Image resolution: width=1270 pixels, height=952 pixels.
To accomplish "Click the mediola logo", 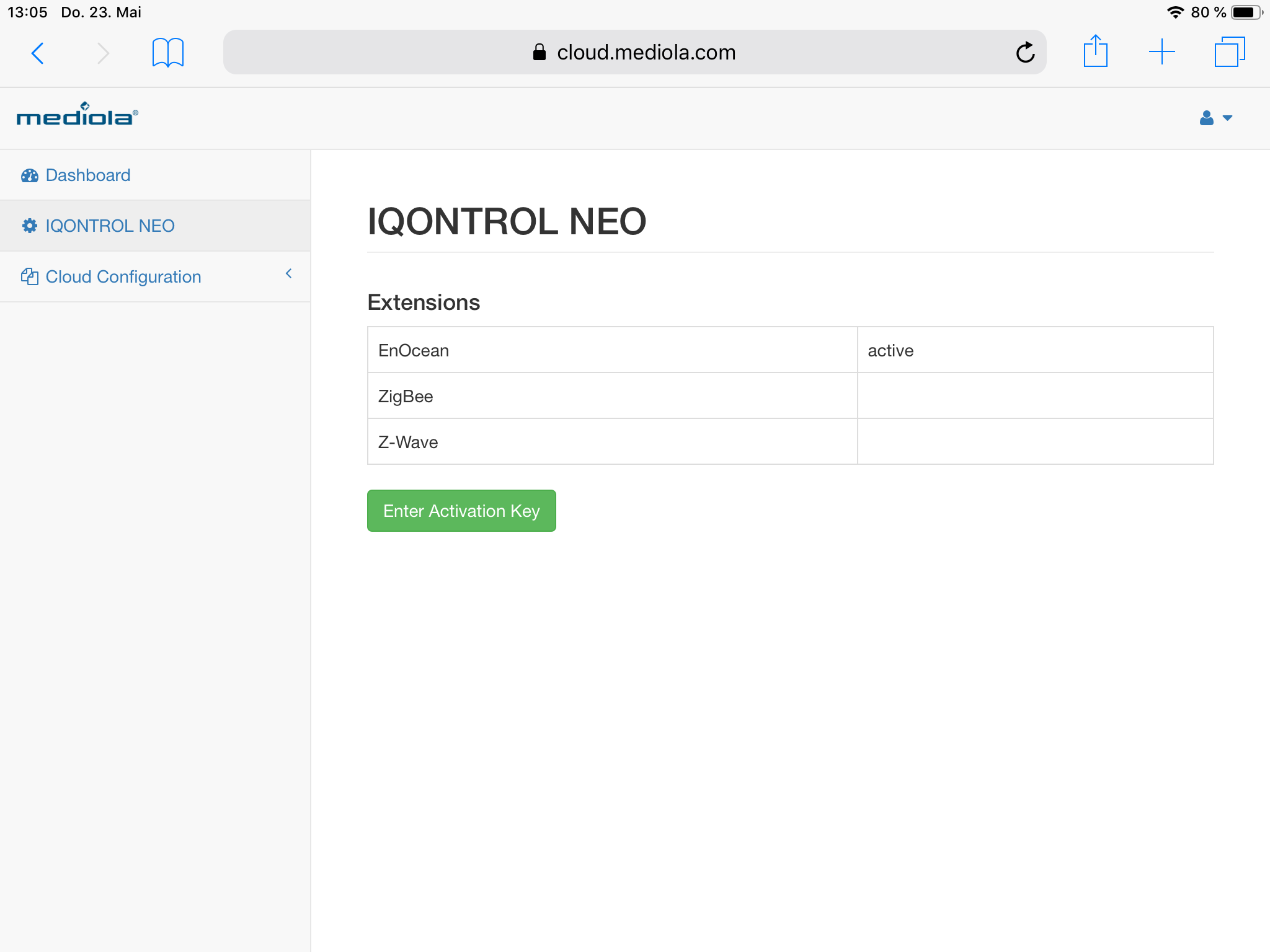I will (x=77, y=115).
